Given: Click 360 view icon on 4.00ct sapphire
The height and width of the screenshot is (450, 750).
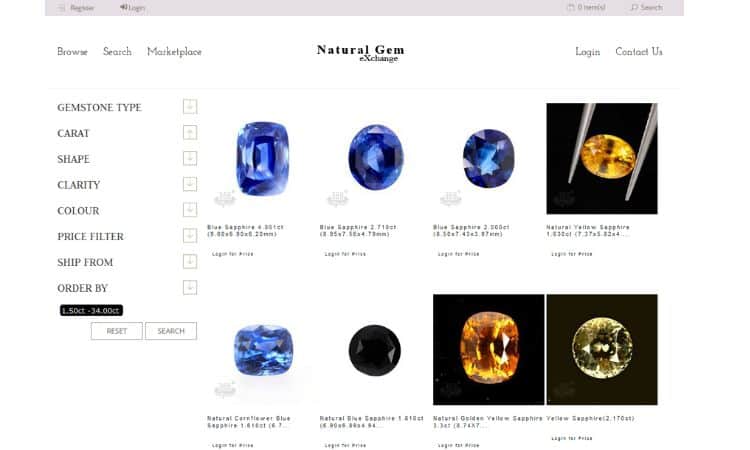Looking at the screenshot, I should coord(224,198).
